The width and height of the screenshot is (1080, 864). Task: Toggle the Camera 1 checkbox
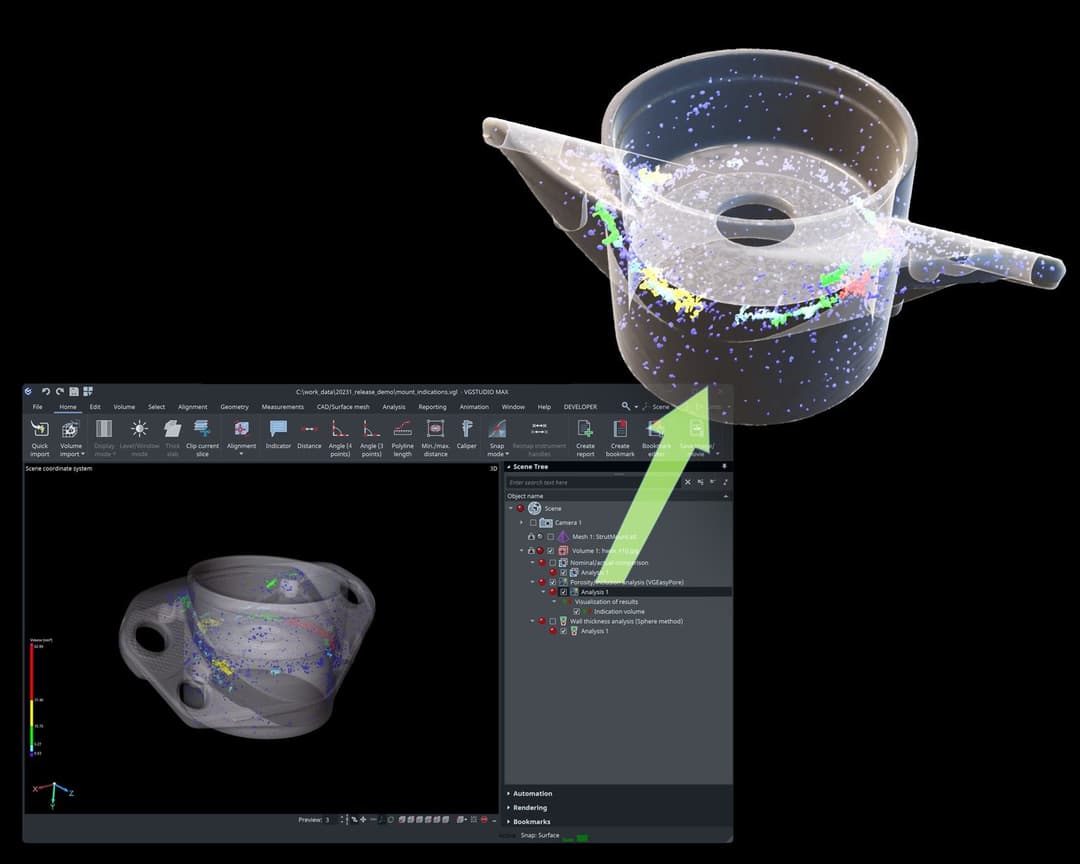coord(533,523)
